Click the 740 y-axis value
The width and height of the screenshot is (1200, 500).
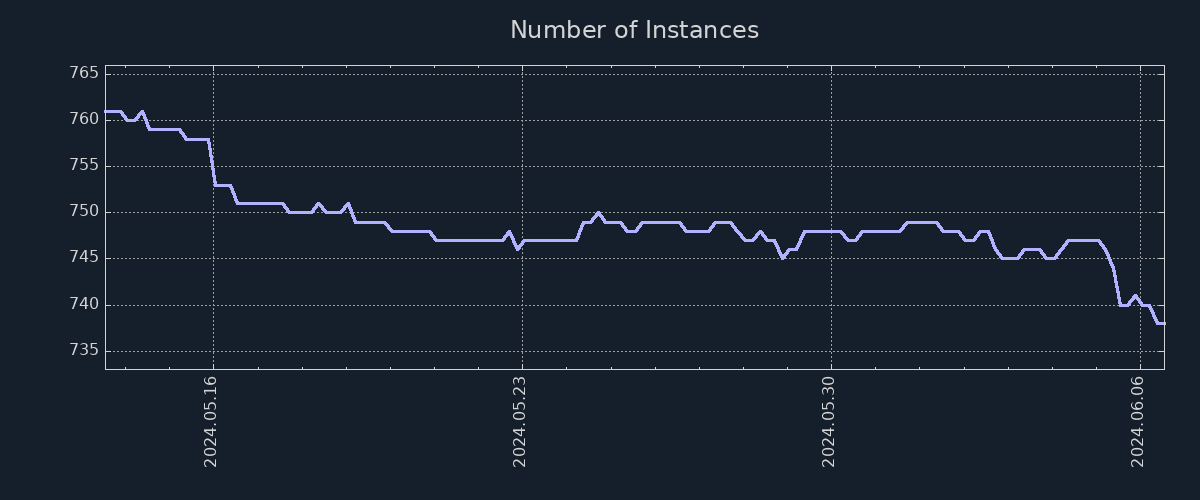(x=84, y=304)
